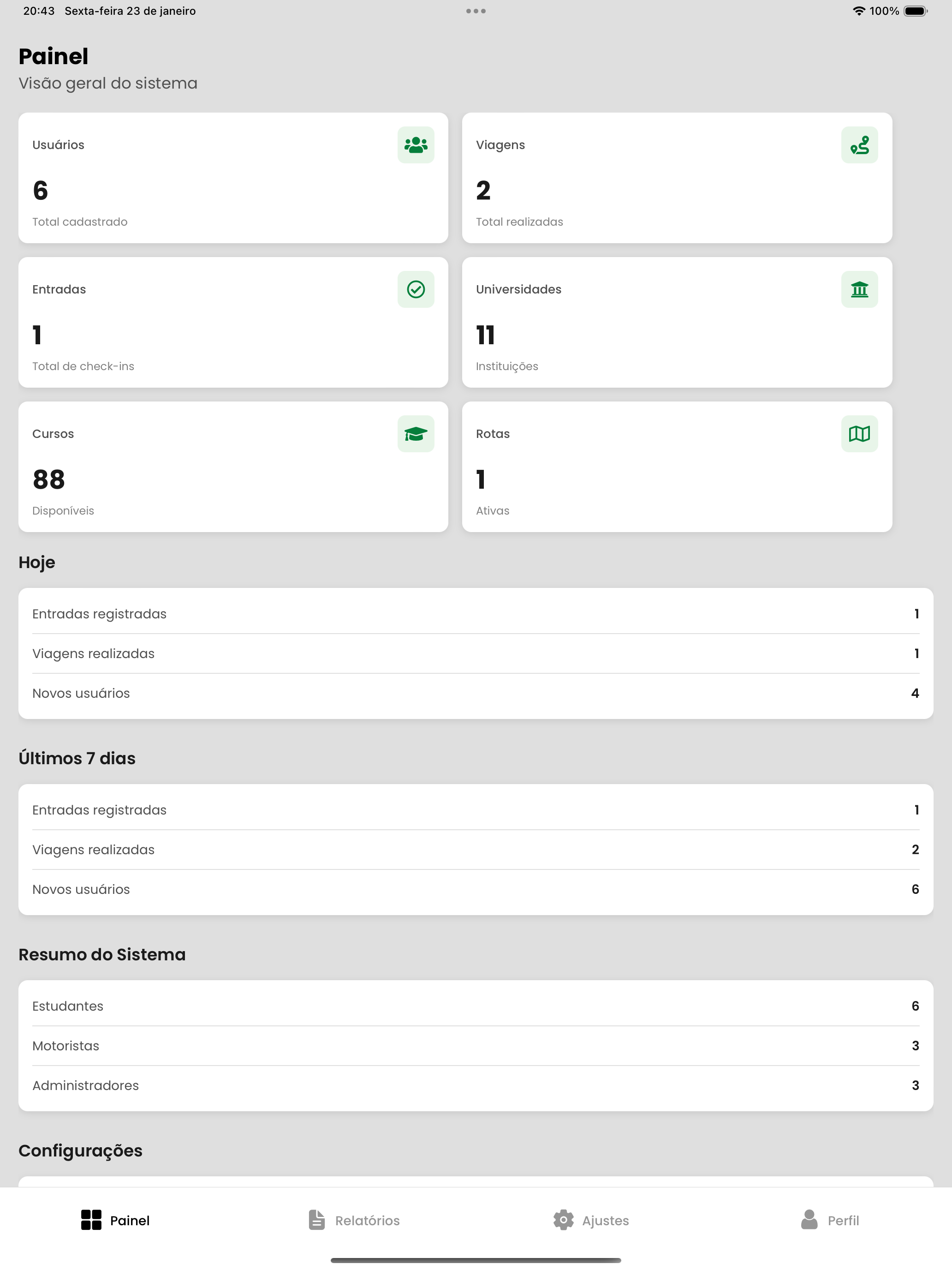This screenshot has height=1270, width=952.
Task: Tap Entradas registradas under Hoje
Action: 476,614
